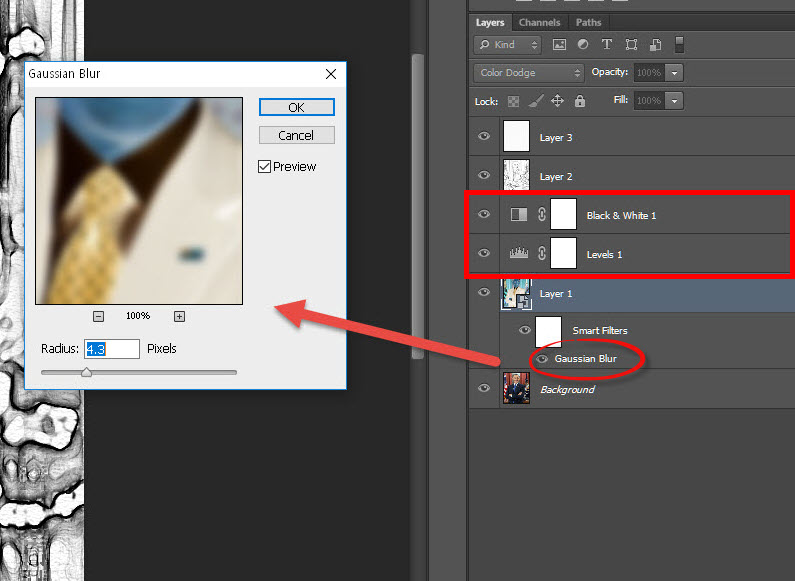Image resolution: width=795 pixels, height=581 pixels.
Task: Confirm Gaussian Blur with OK
Action: [297, 107]
